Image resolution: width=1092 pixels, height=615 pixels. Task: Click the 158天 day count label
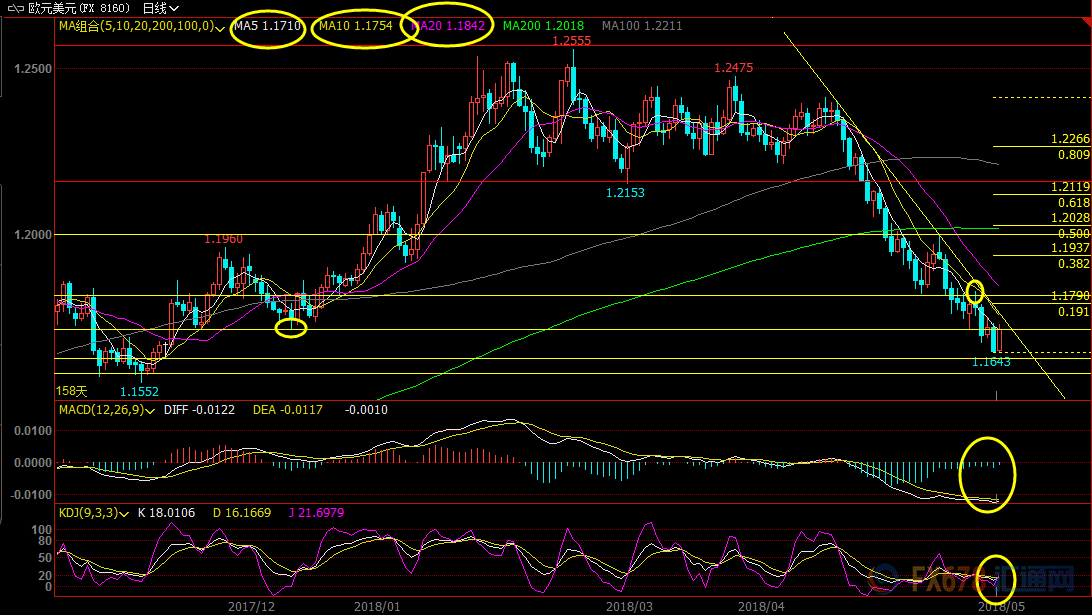pos(72,391)
